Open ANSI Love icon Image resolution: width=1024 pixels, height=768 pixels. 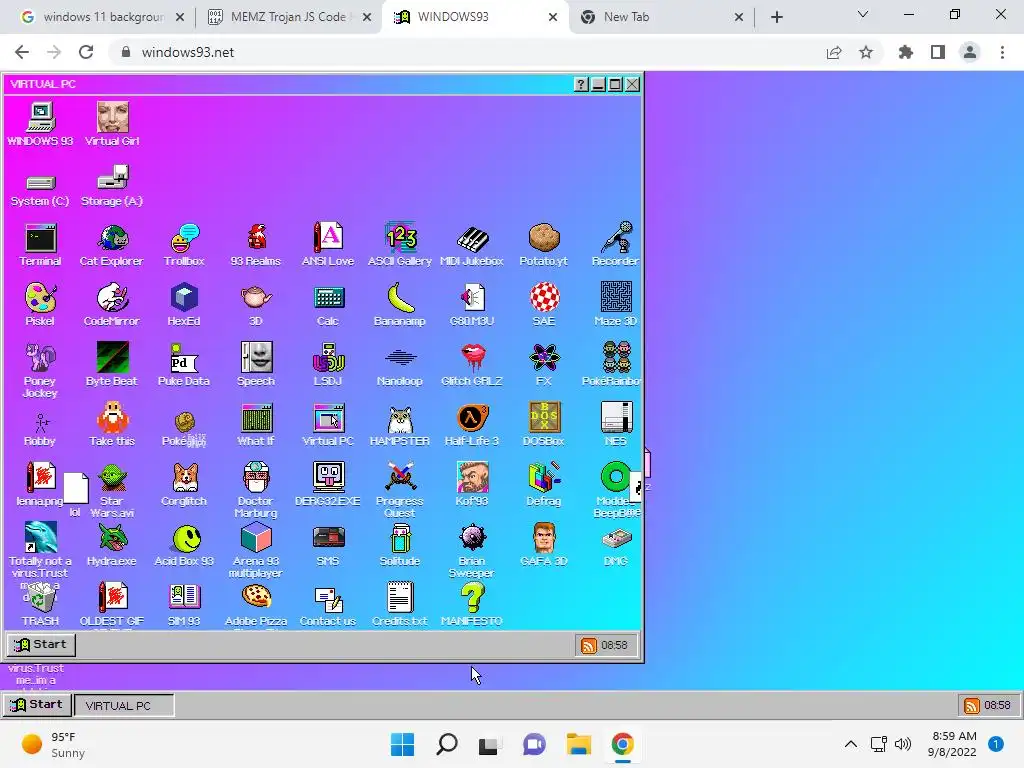(x=328, y=246)
